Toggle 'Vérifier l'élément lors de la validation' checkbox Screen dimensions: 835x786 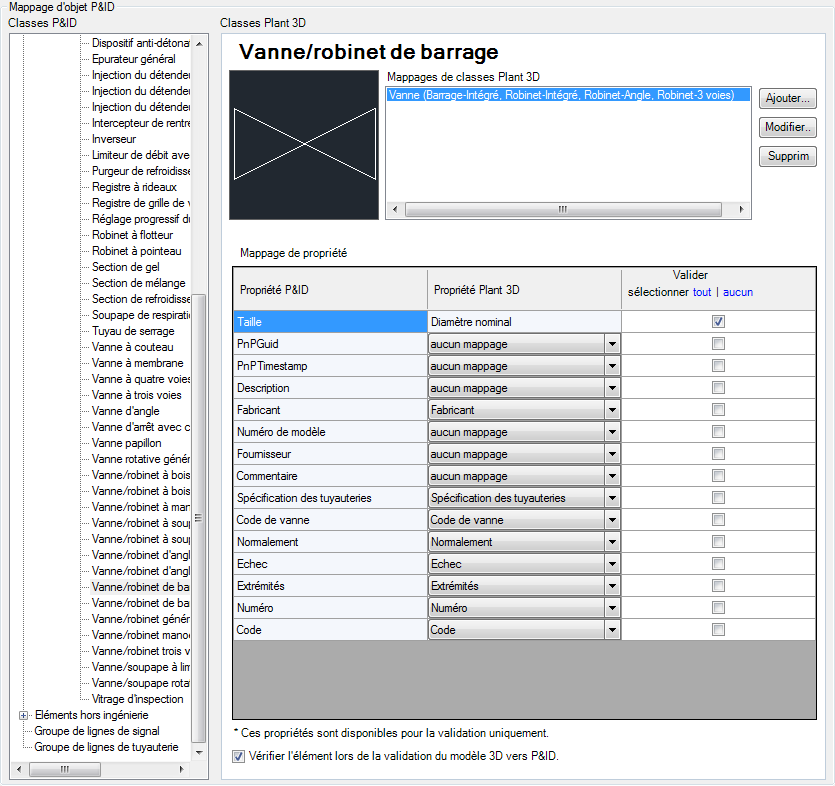239,756
